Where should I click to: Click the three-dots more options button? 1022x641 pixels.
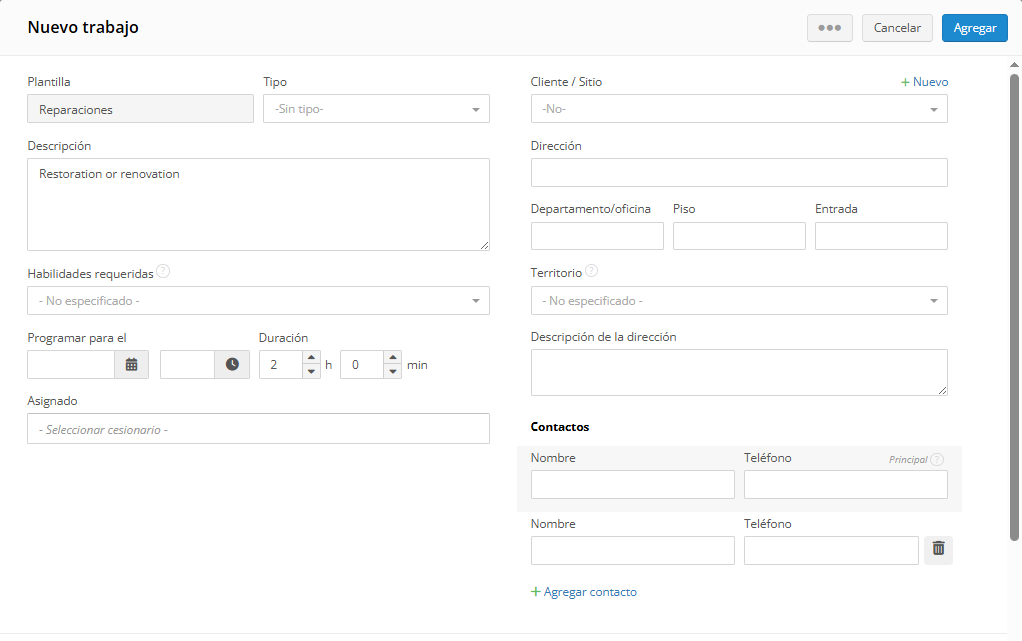click(830, 28)
